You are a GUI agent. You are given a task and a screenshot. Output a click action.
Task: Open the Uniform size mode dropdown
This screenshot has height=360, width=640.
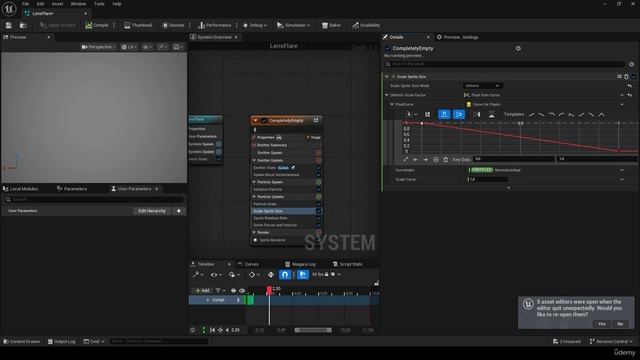pos(482,86)
